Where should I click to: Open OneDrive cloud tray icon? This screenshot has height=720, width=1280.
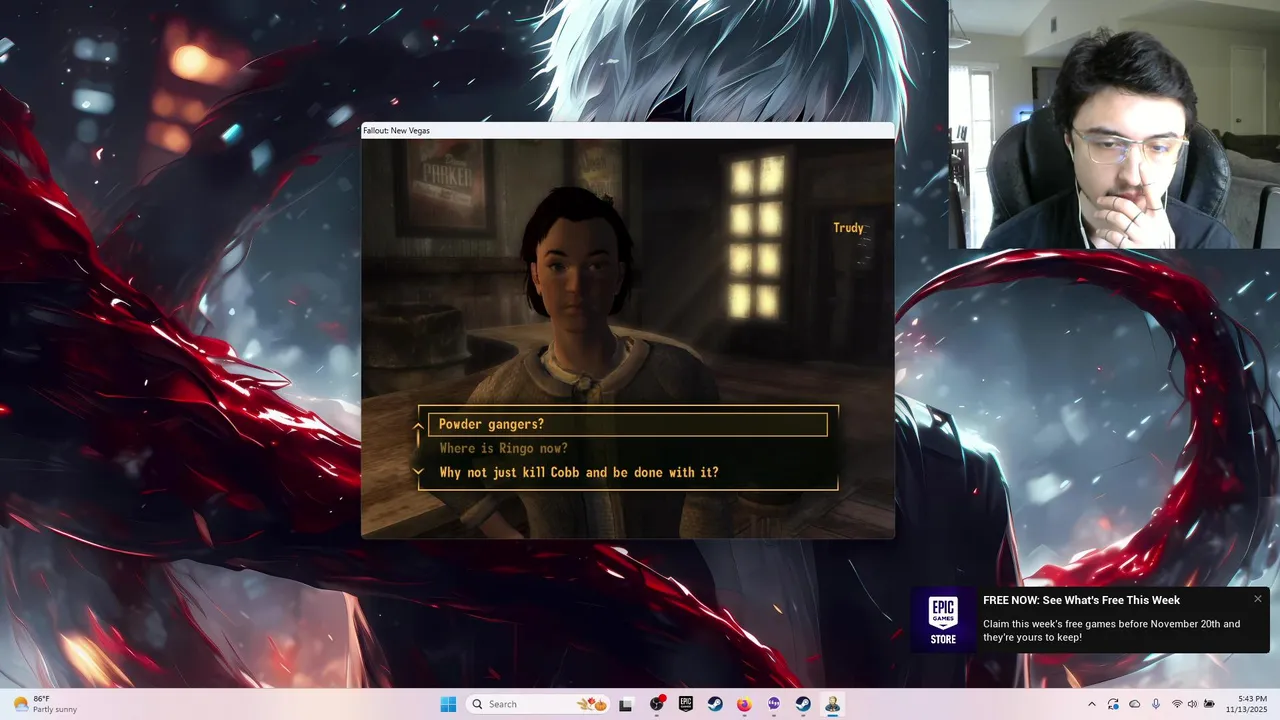coord(1135,704)
